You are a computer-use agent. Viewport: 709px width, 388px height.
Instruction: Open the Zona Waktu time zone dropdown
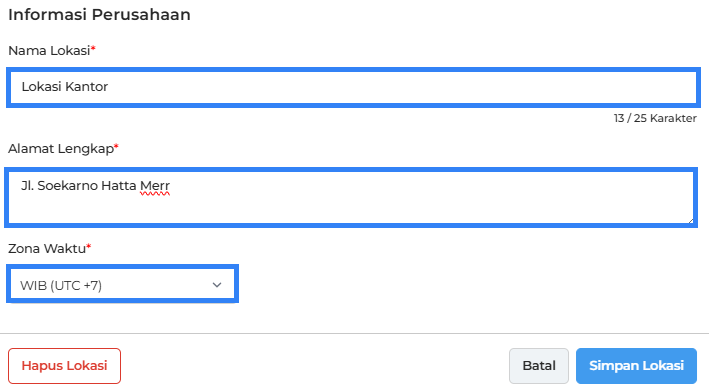coord(123,284)
